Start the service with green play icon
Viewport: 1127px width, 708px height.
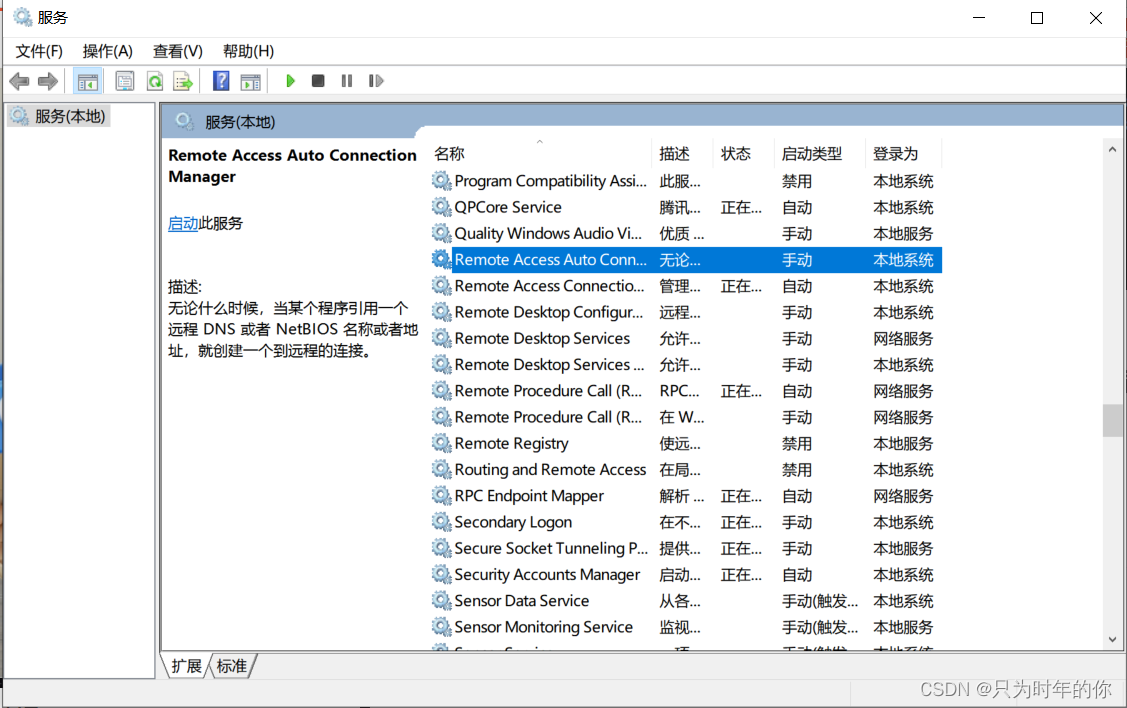[290, 81]
